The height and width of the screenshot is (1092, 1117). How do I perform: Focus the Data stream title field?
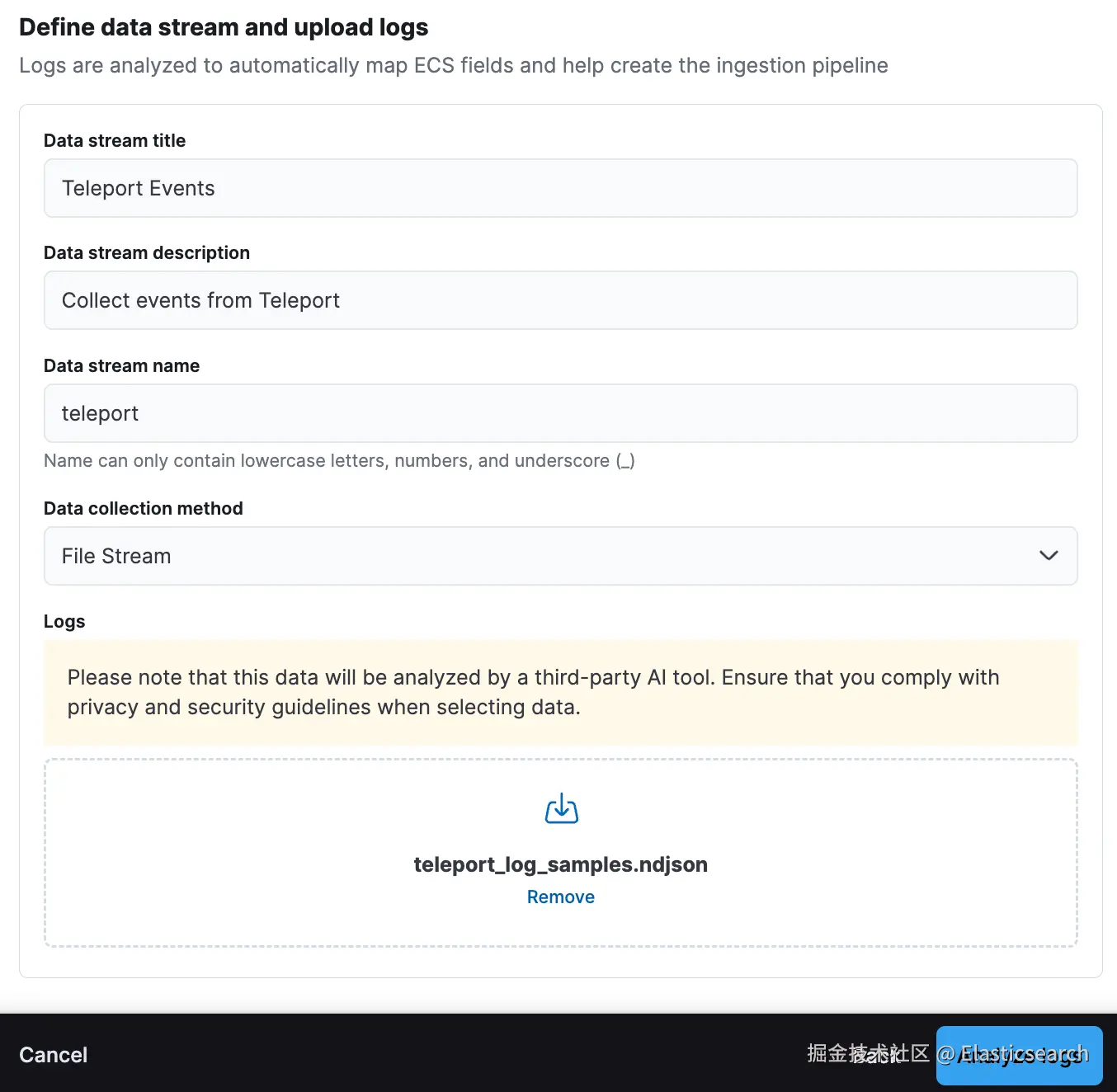(561, 188)
